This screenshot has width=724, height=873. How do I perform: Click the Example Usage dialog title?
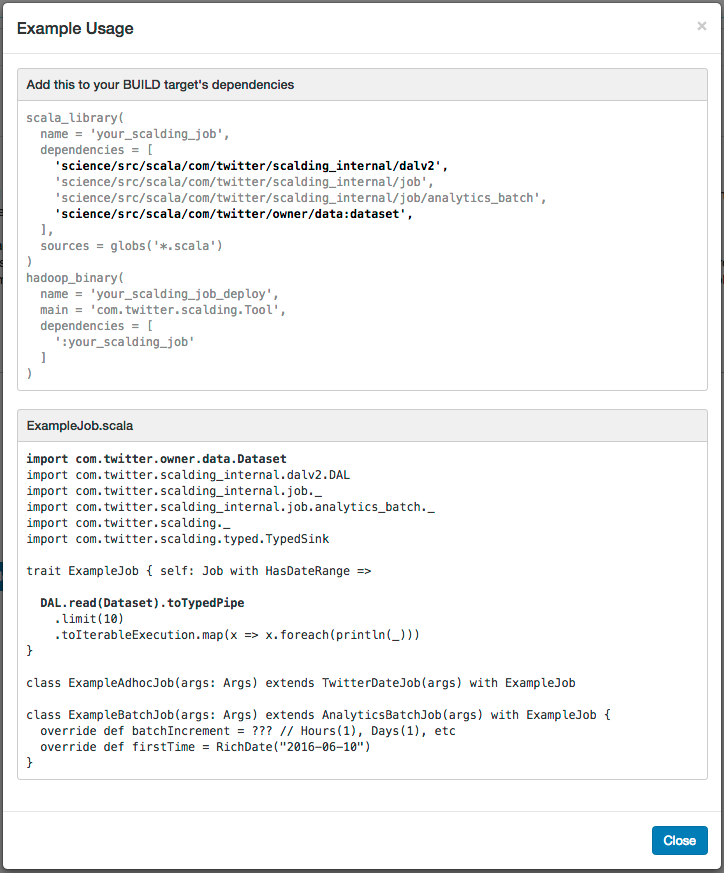pos(75,28)
